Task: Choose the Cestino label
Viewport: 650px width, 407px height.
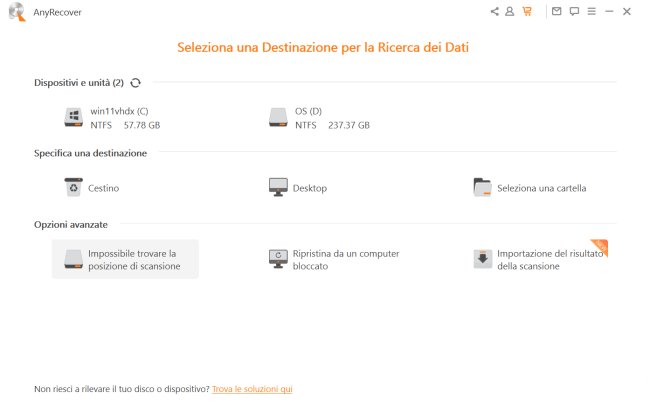Action: pos(104,188)
